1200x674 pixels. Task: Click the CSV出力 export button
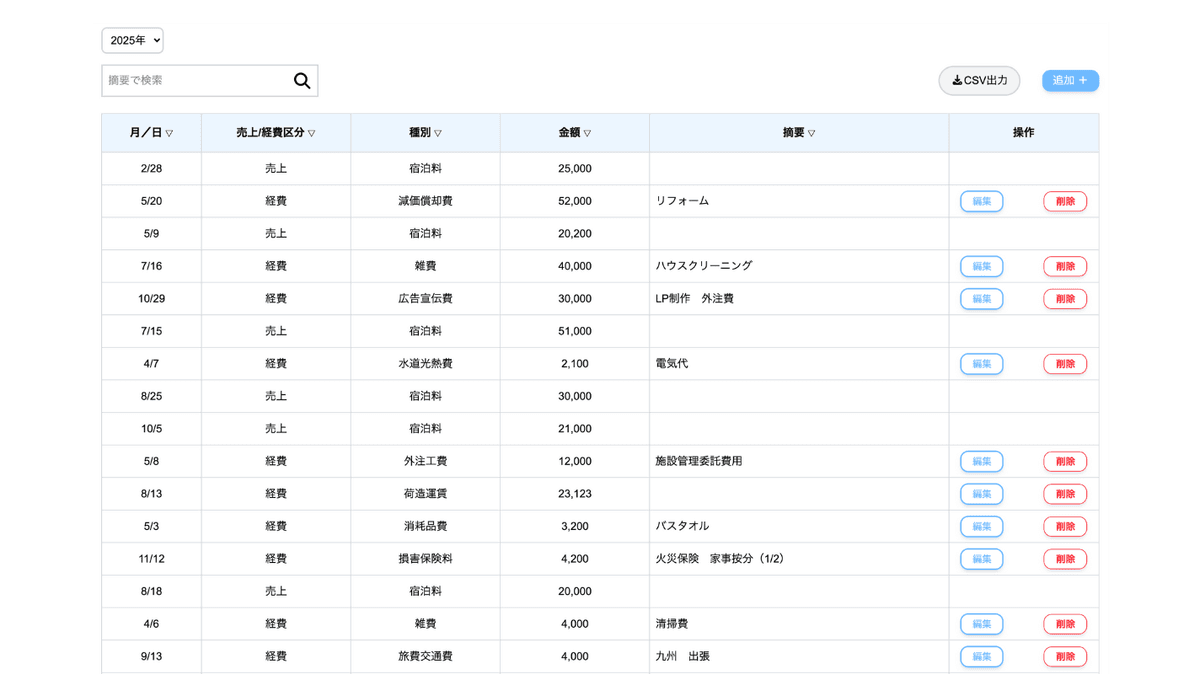978,80
